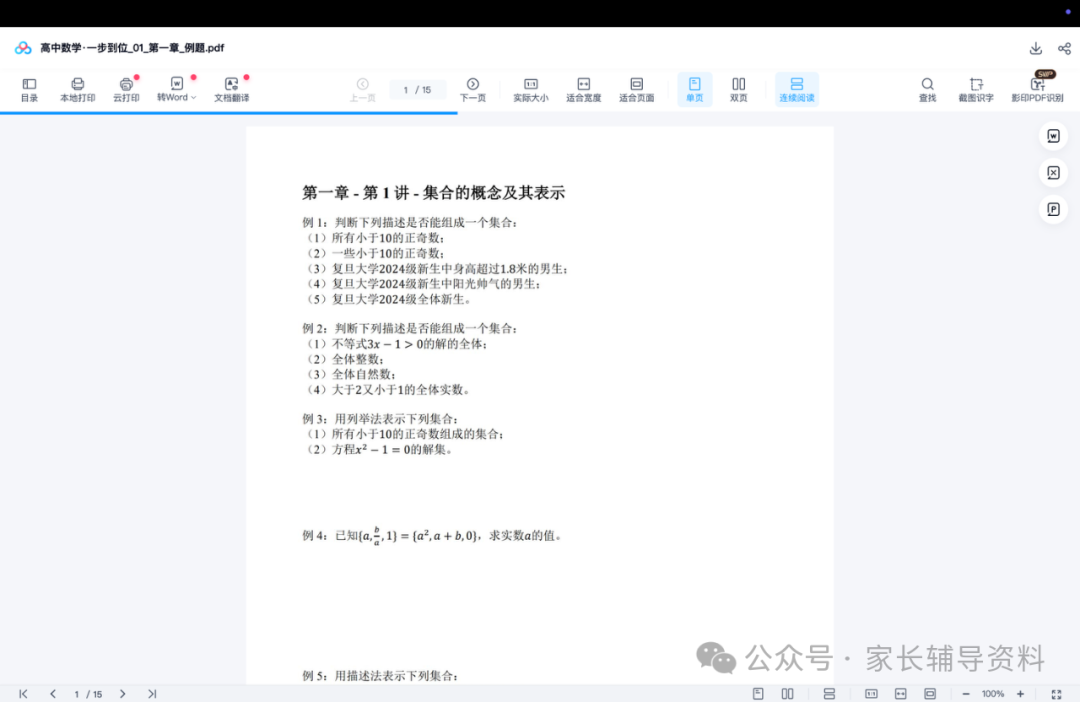Click the text 例 1: 判断下列描述是否能组成一个集合
Screen dimensions: 1080x702
click(410, 222)
